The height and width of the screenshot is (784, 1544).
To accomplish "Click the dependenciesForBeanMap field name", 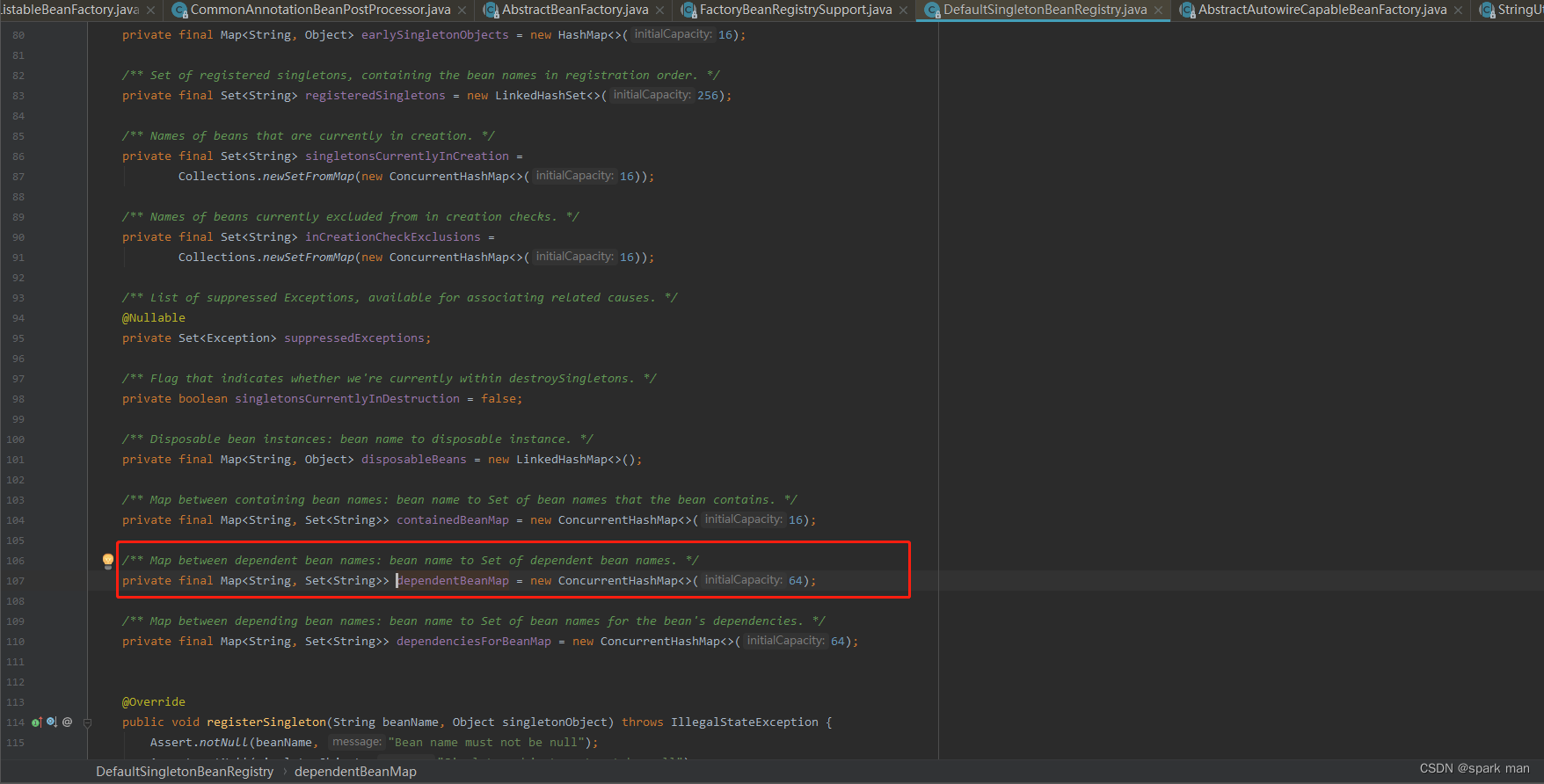I will click(x=474, y=642).
